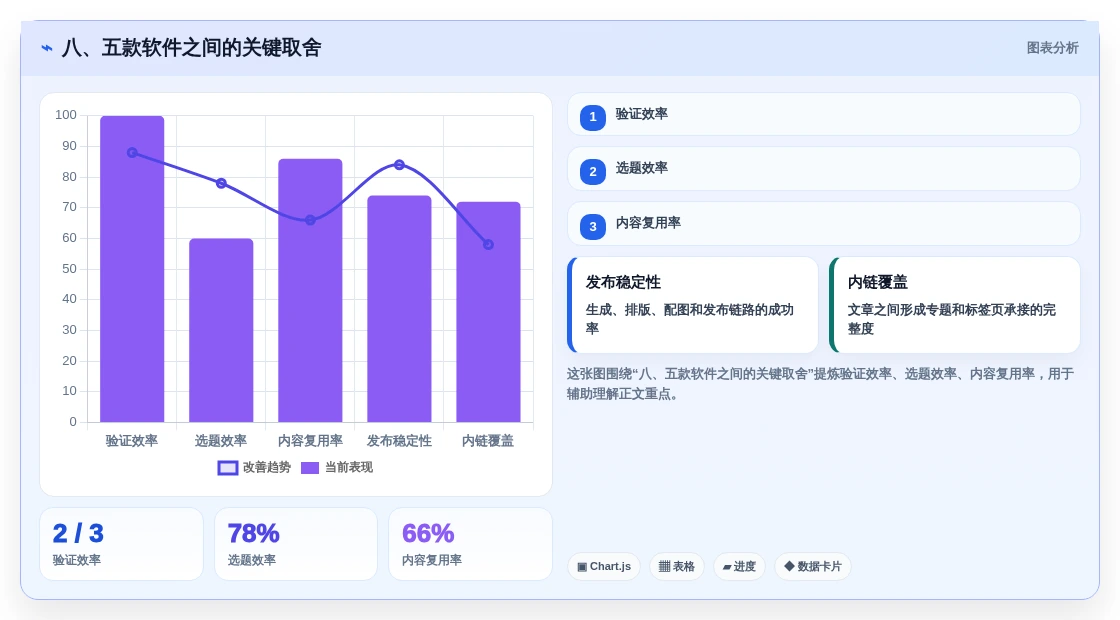
Task: Click the numbered badge 3 for 内容复用率
Action: click(593, 226)
